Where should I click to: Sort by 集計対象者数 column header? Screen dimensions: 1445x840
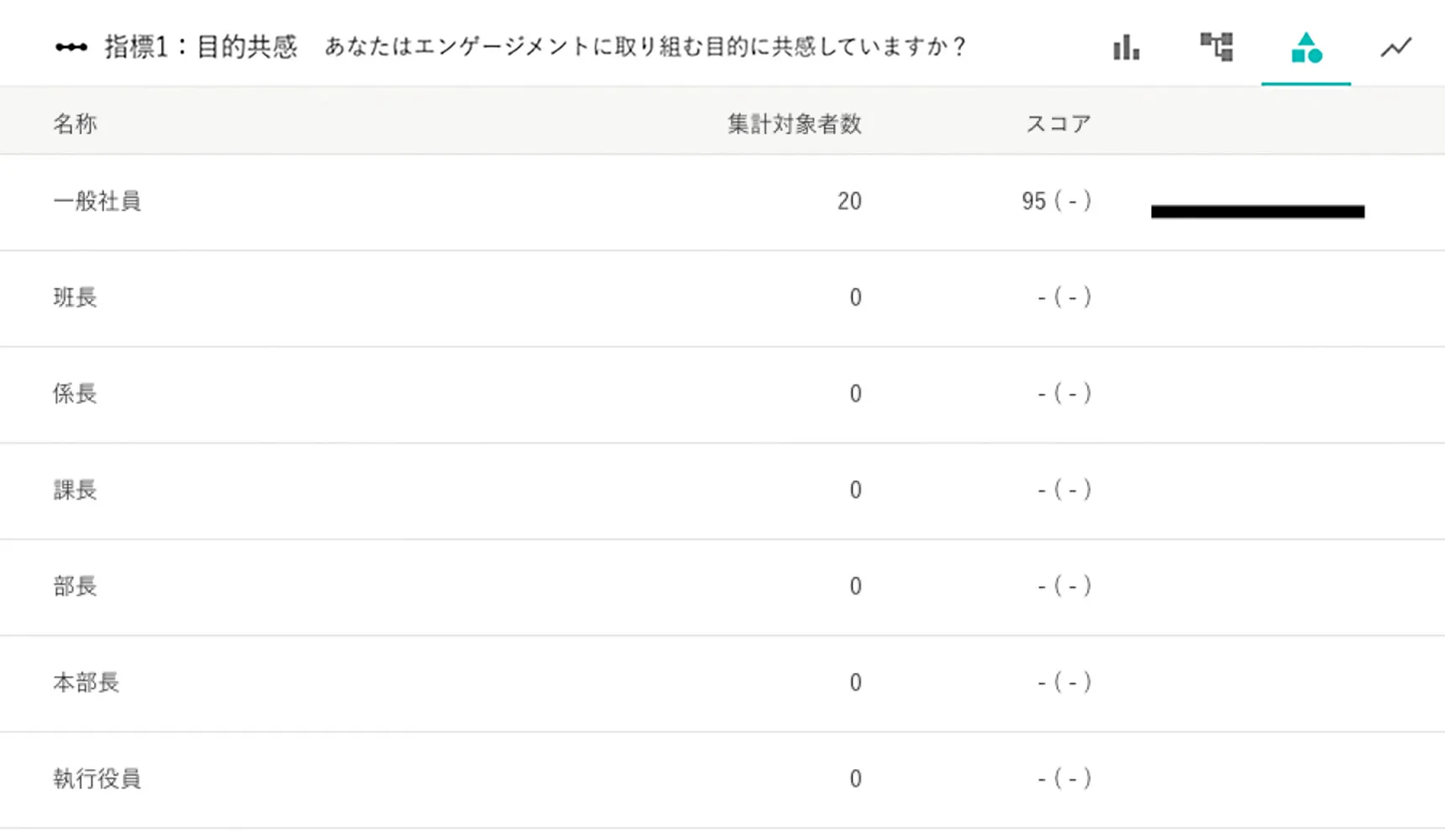click(x=795, y=123)
